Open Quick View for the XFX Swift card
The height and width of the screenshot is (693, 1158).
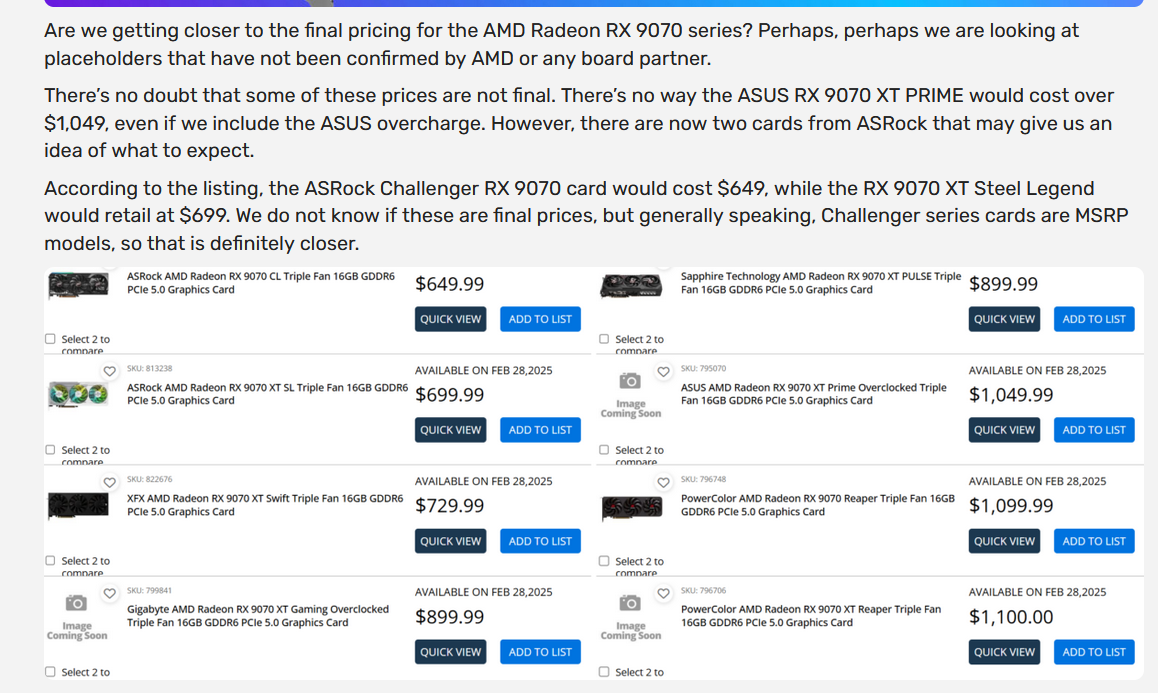[451, 541]
